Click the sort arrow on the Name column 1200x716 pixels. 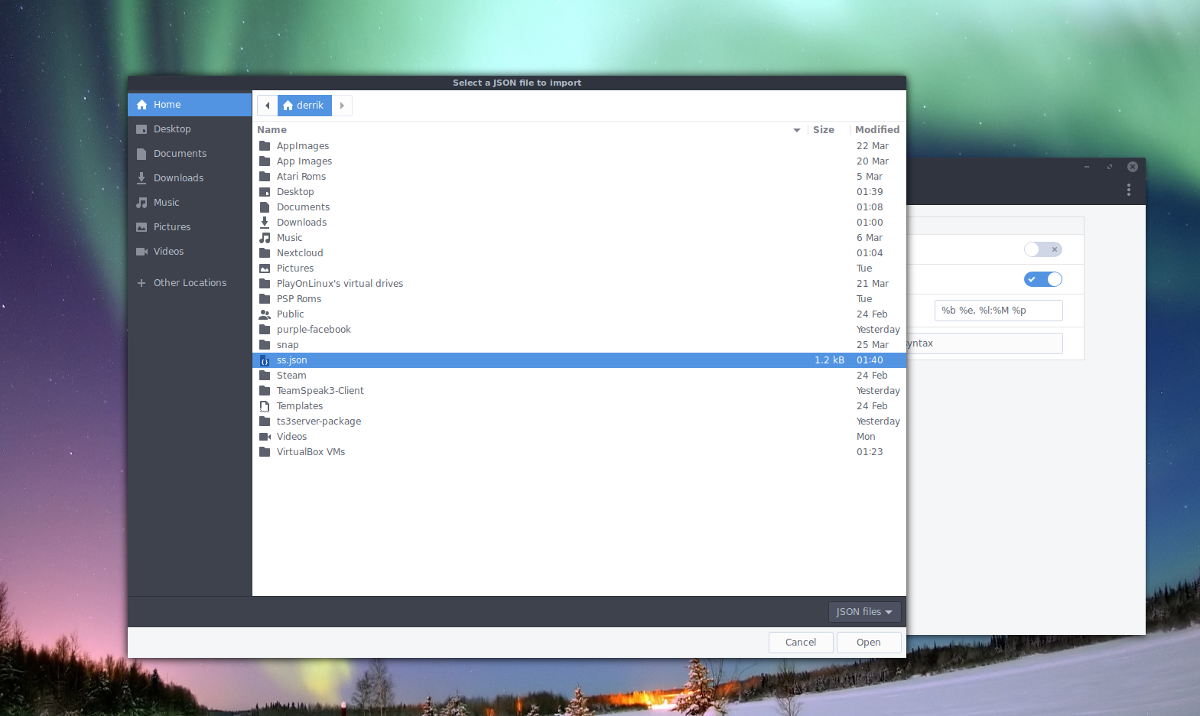coord(796,130)
